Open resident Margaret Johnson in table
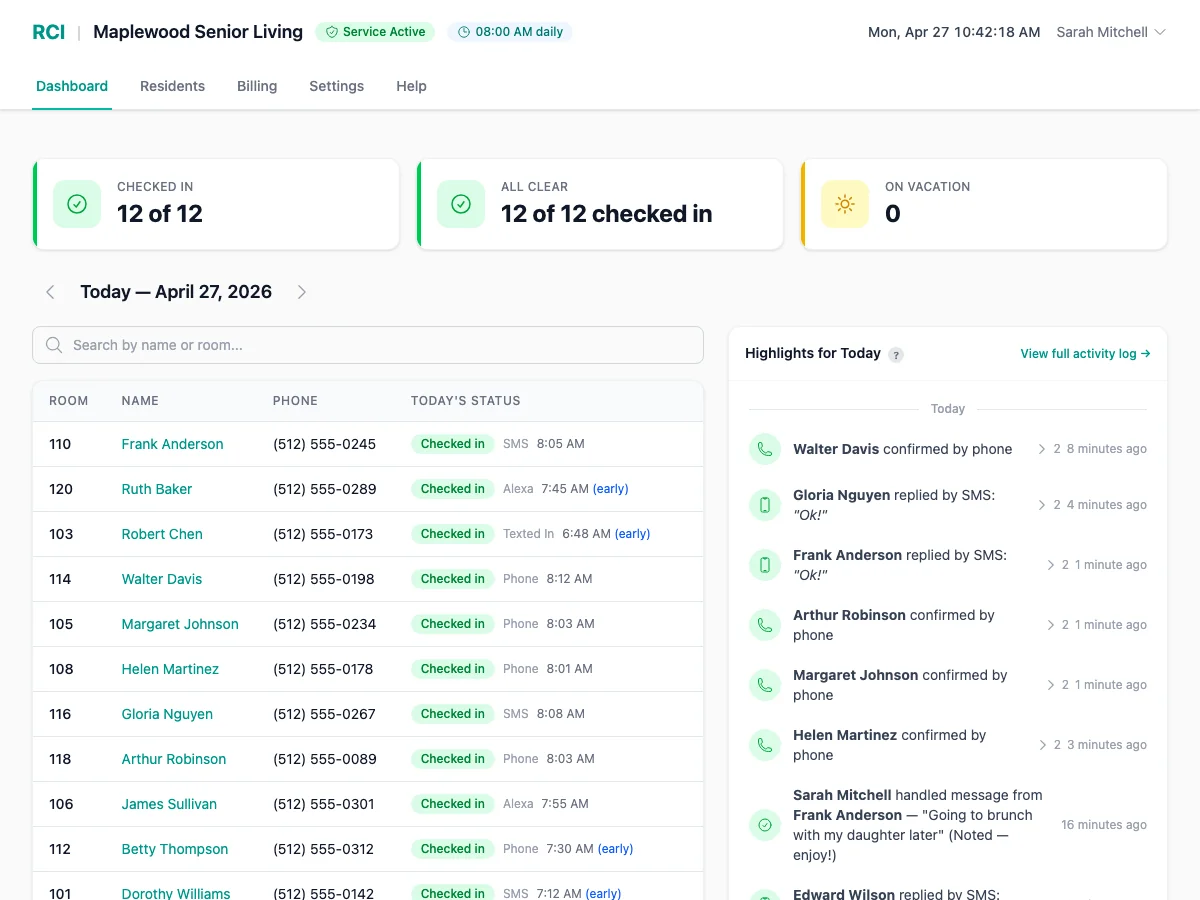 click(x=180, y=624)
